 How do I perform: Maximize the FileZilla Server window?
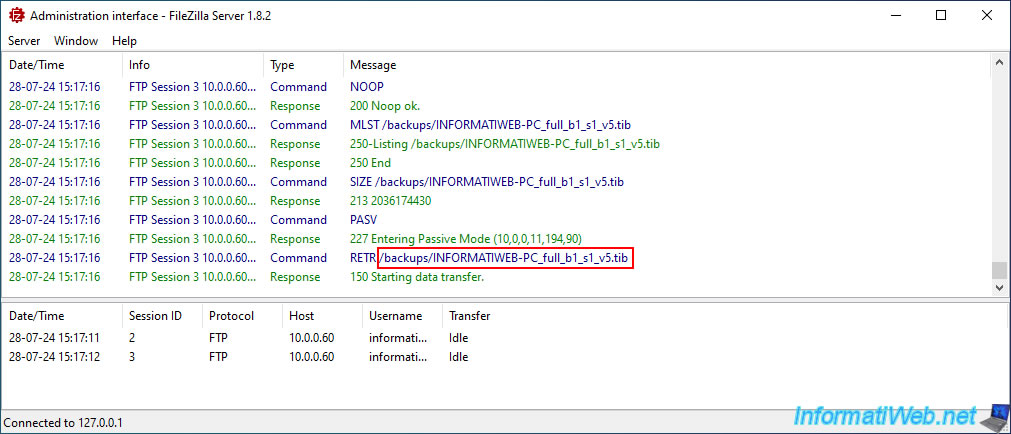click(x=941, y=16)
